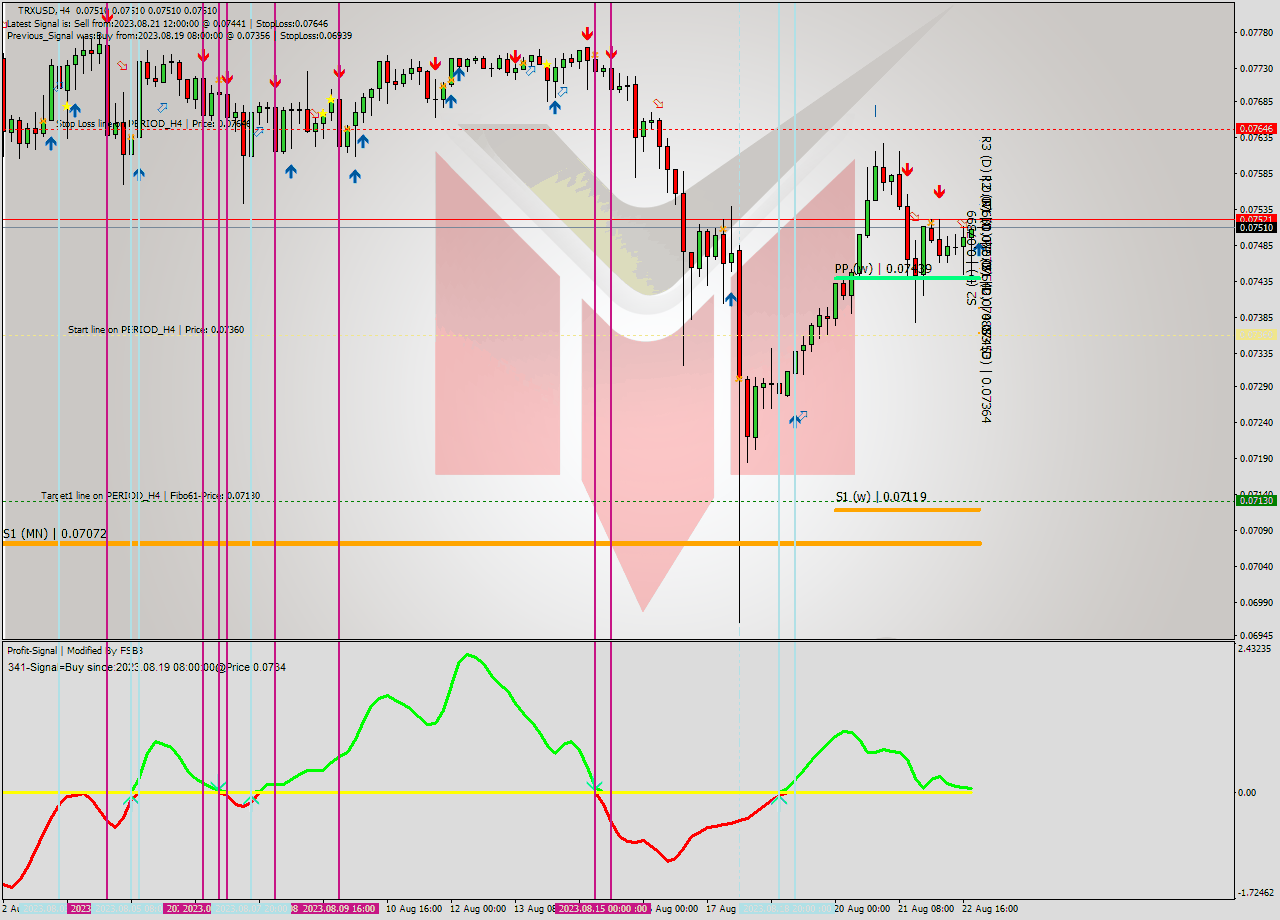Viewport: 1280px width, 920px height.
Task: Click the "Stop Loss line on PERIOD_H4" label
Action: pos(112,123)
